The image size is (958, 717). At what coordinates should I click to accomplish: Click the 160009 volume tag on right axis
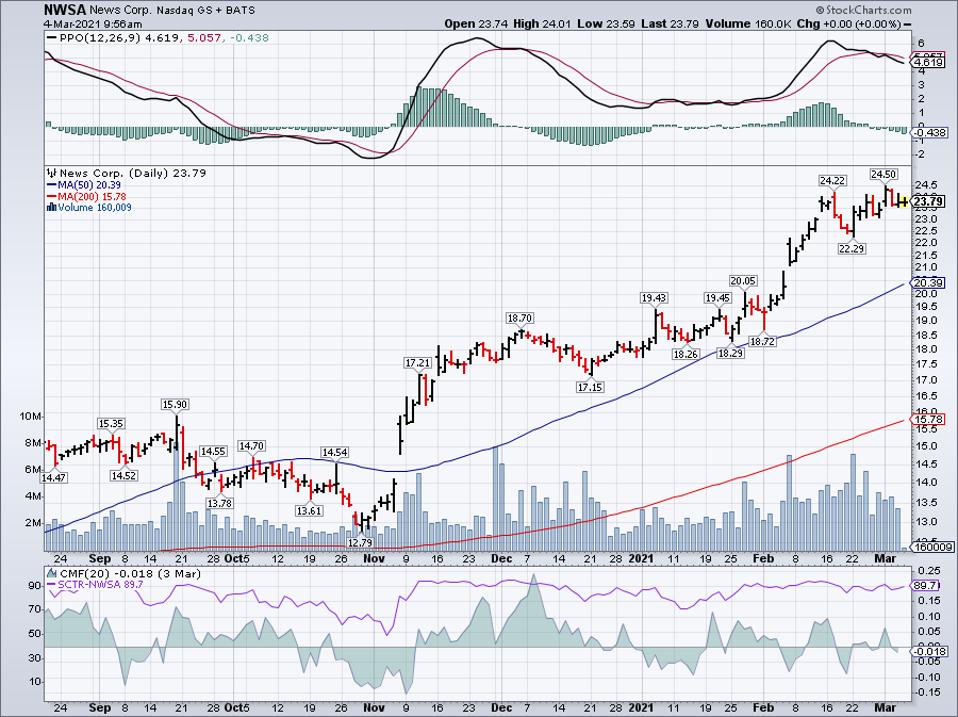pyautogui.click(x=933, y=547)
